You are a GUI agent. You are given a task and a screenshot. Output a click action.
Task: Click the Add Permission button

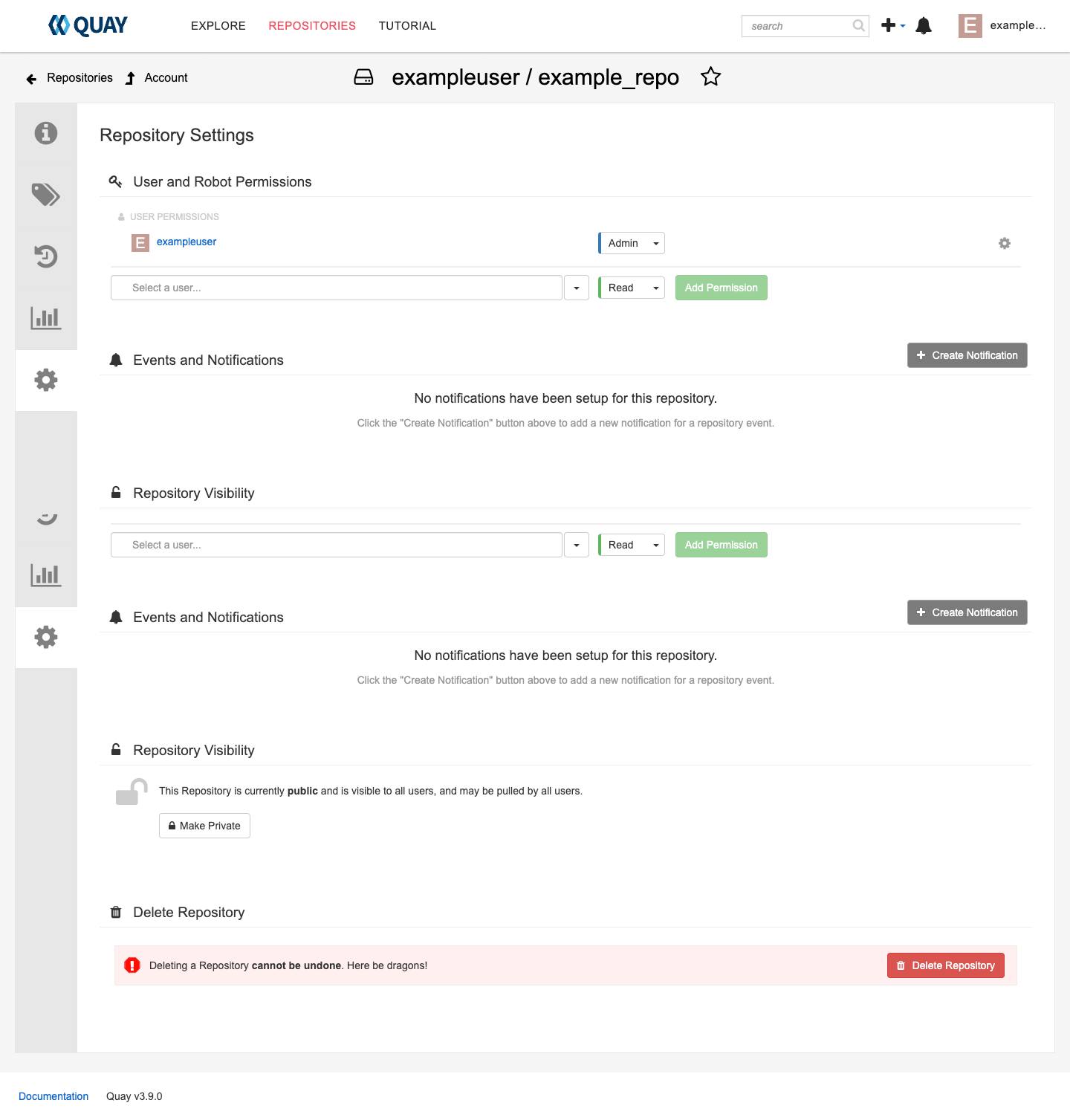click(x=720, y=288)
